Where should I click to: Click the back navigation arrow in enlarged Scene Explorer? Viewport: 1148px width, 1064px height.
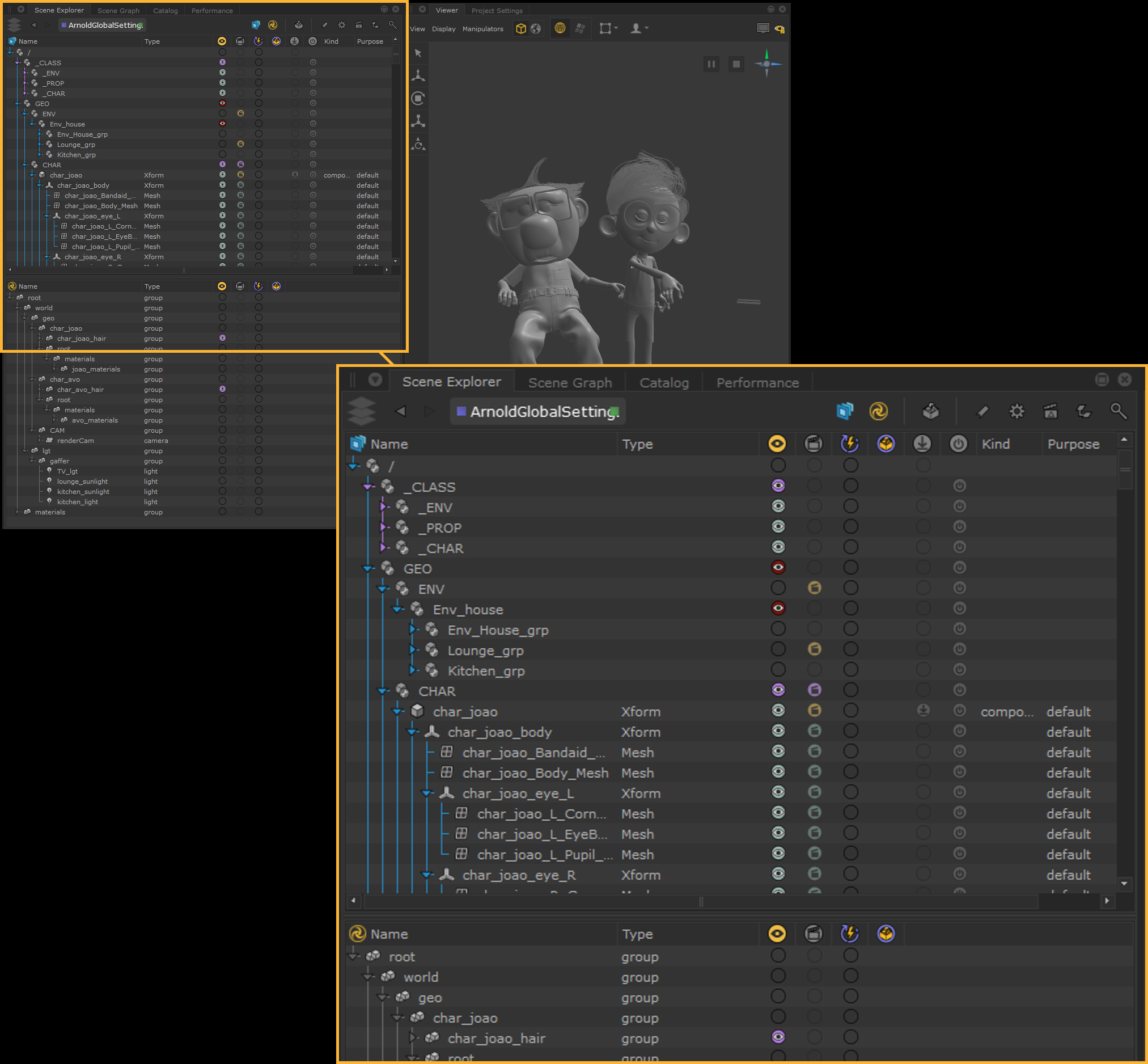tap(401, 411)
